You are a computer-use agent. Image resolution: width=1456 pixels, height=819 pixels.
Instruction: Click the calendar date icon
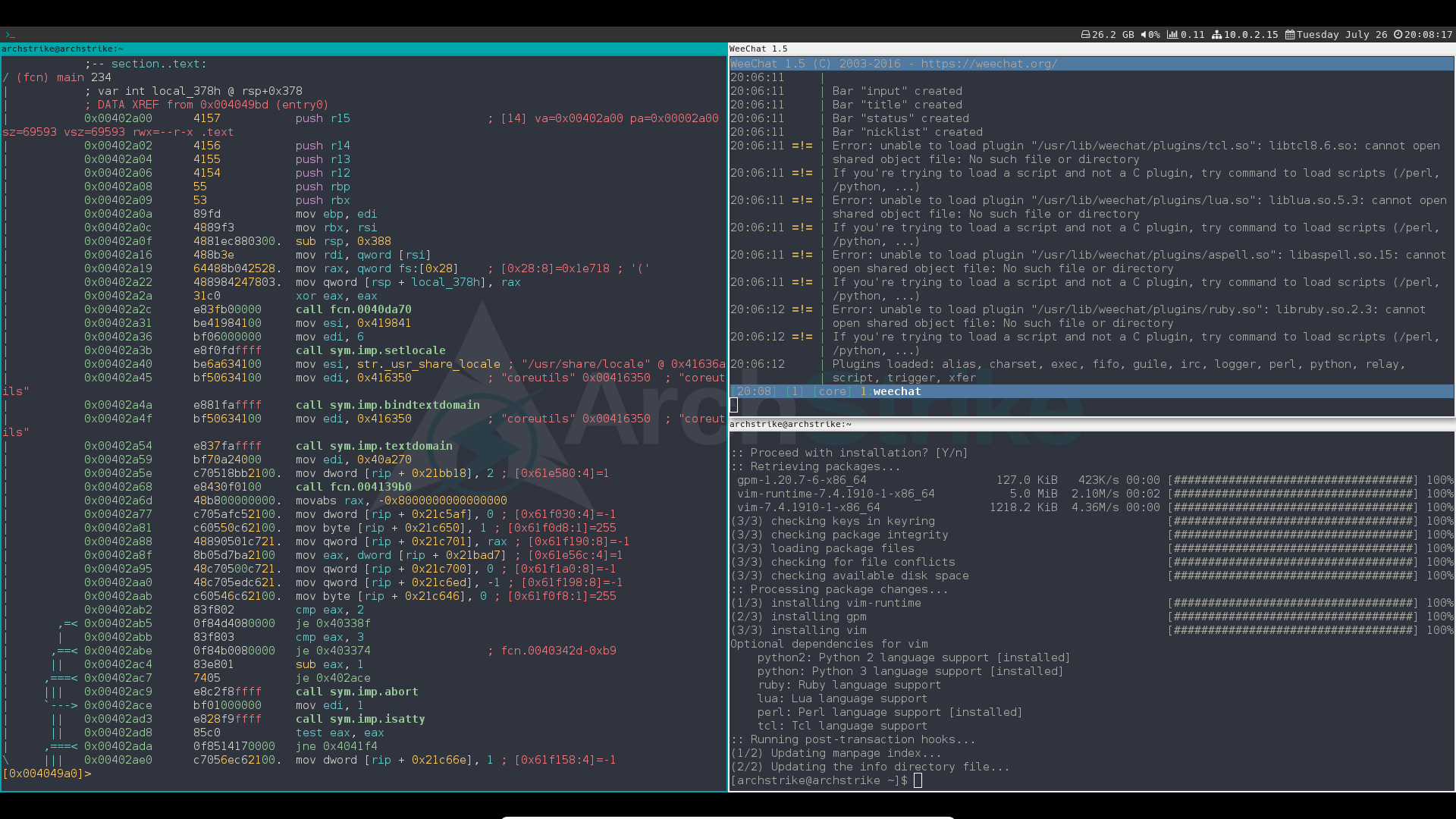(1290, 35)
